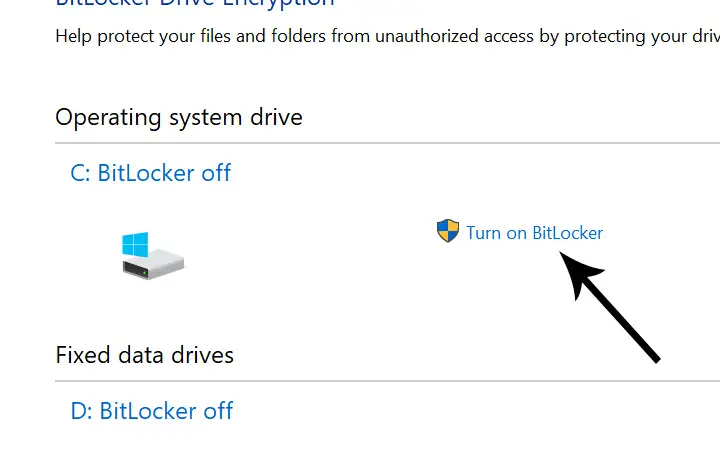The width and height of the screenshot is (720, 450).
Task: Click the Operating system drive heading
Action: point(179,117)
